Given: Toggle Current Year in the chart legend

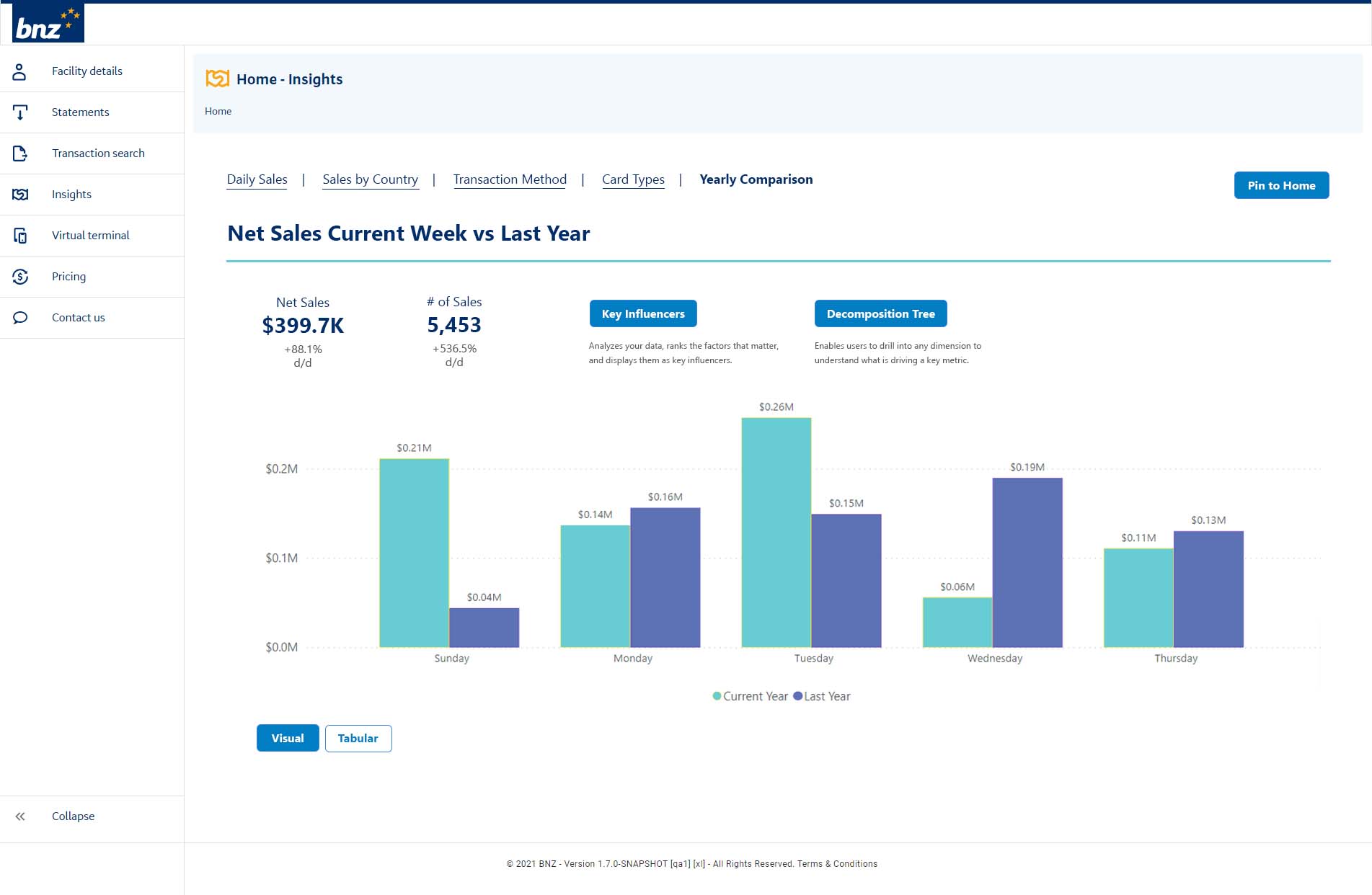Looking at the screenshot, I should click(x=751, y=696).
